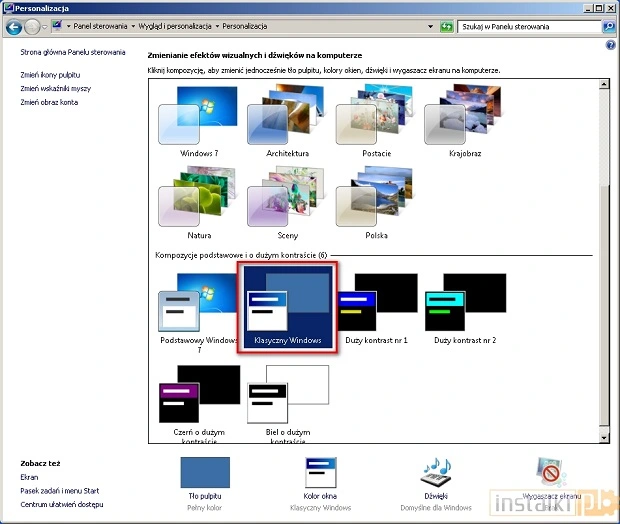The height and width of the screenshot is (524, 620).
Task: Click the Control Panel icon in address bar
Action: (57, 26)
